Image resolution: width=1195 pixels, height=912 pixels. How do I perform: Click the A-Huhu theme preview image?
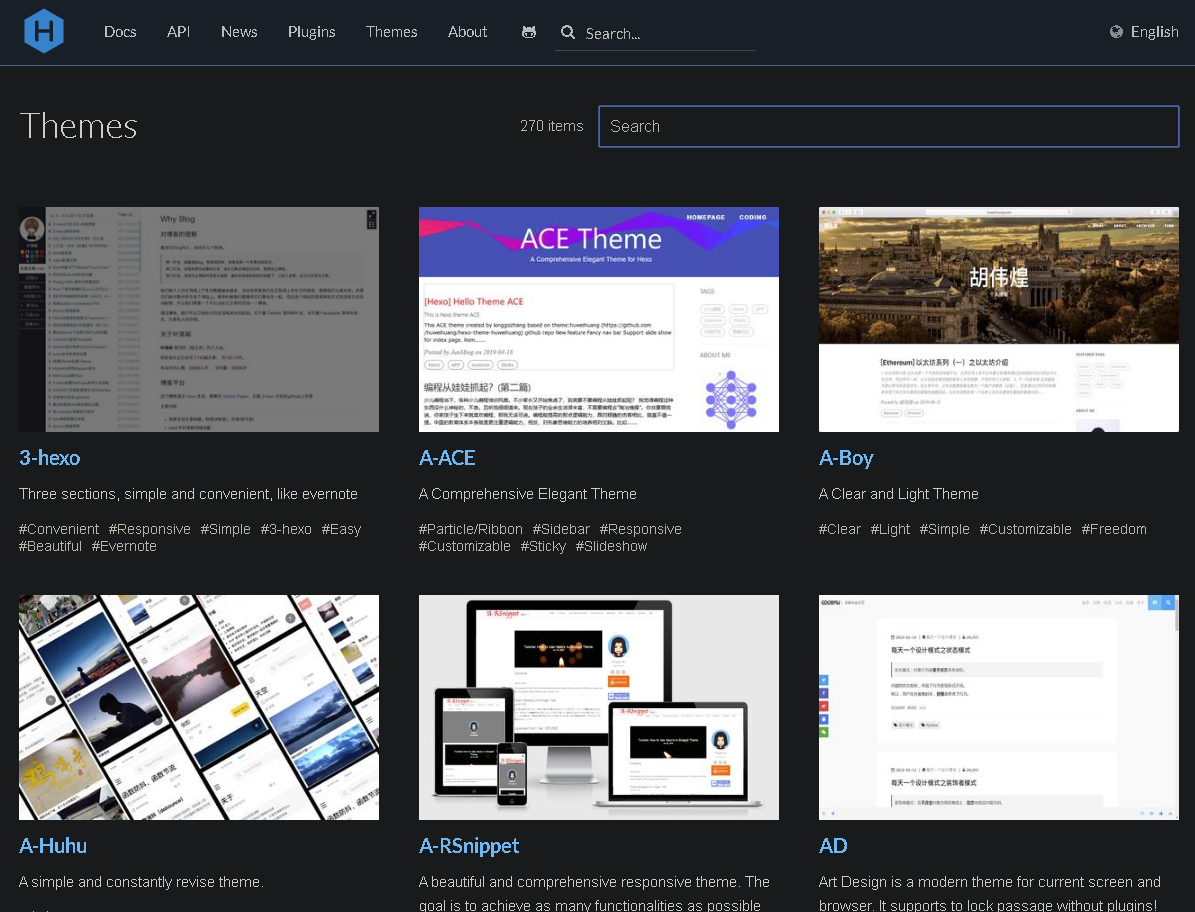pyautogui.click(x=198, y=707)
